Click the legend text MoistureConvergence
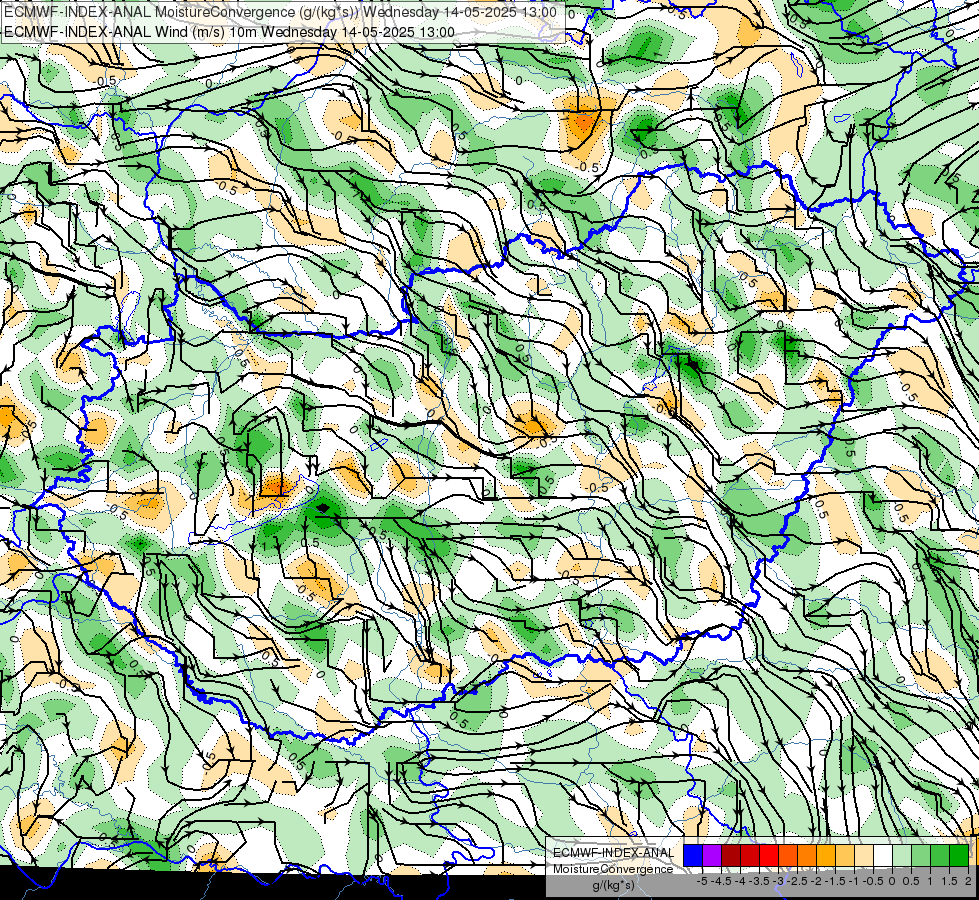The height and width of the screenshot is (900, 979). 613,869
